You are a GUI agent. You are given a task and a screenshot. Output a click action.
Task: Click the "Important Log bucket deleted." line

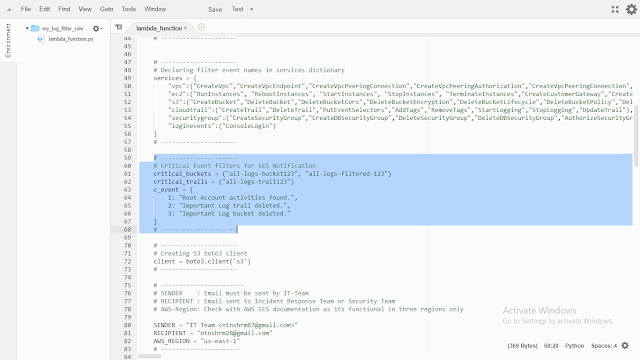229,213
